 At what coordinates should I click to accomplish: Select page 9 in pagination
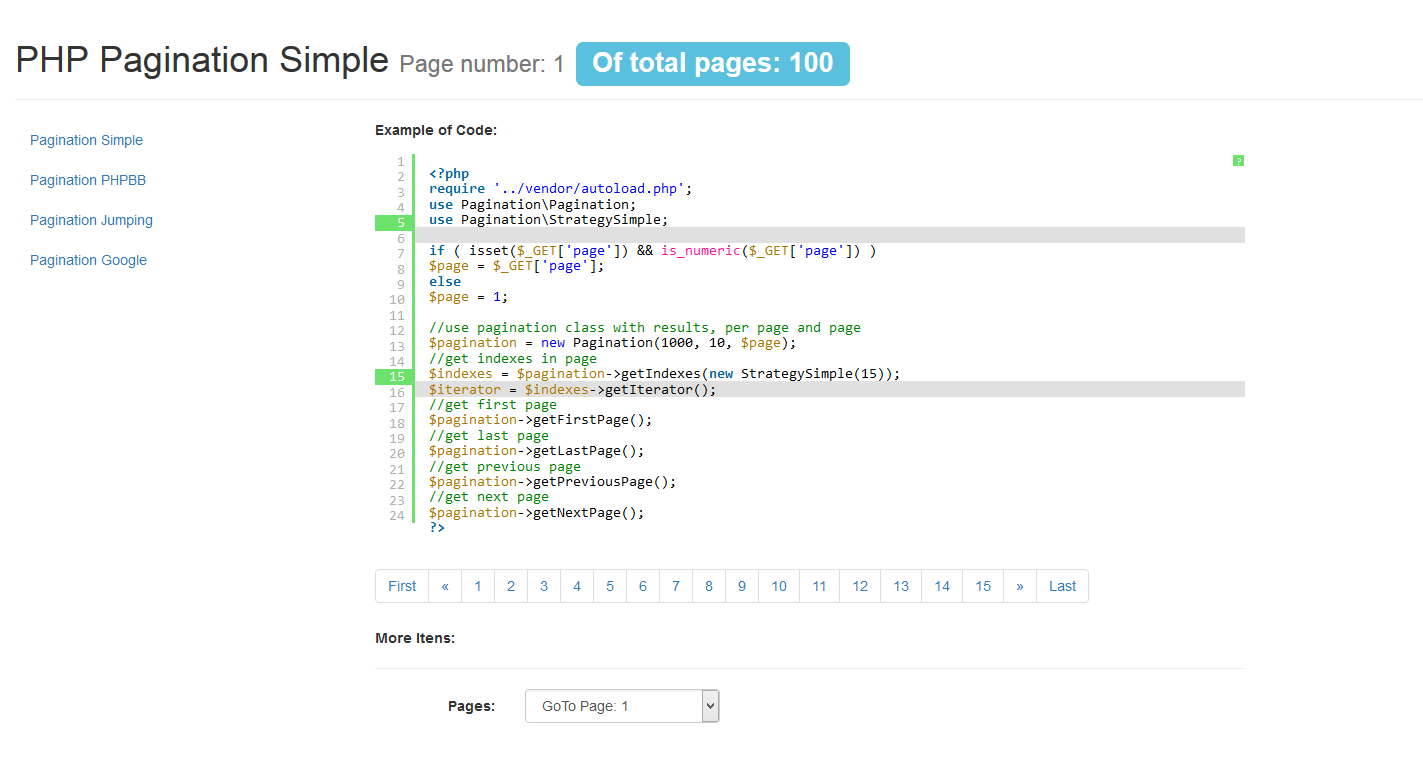click(x=742, y=586)
